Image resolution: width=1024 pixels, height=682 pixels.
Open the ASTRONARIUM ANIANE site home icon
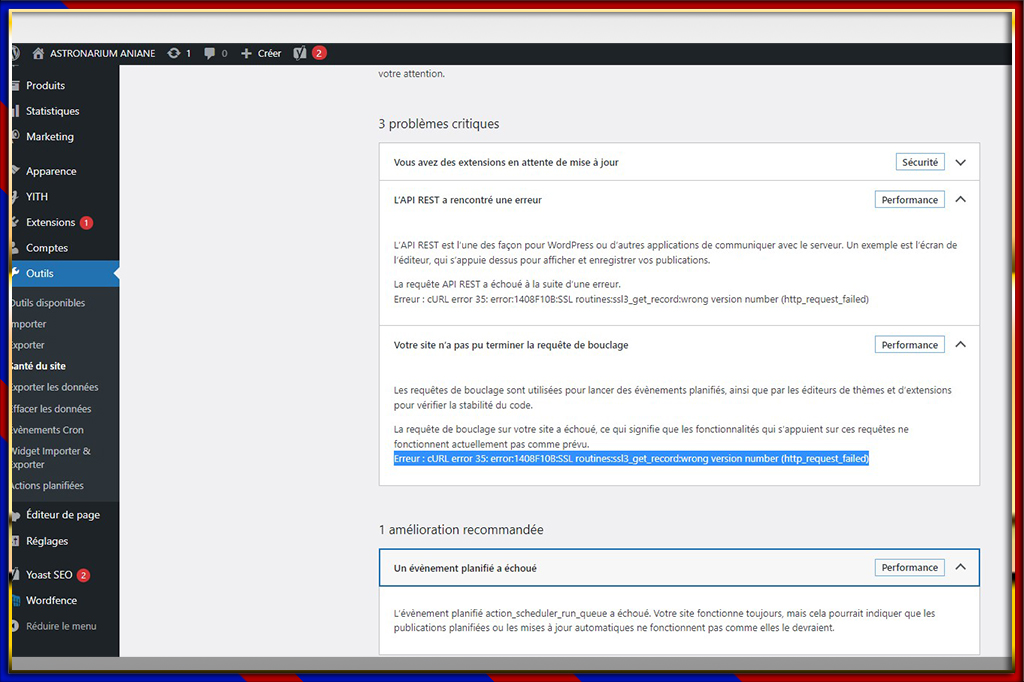[38, 54]
